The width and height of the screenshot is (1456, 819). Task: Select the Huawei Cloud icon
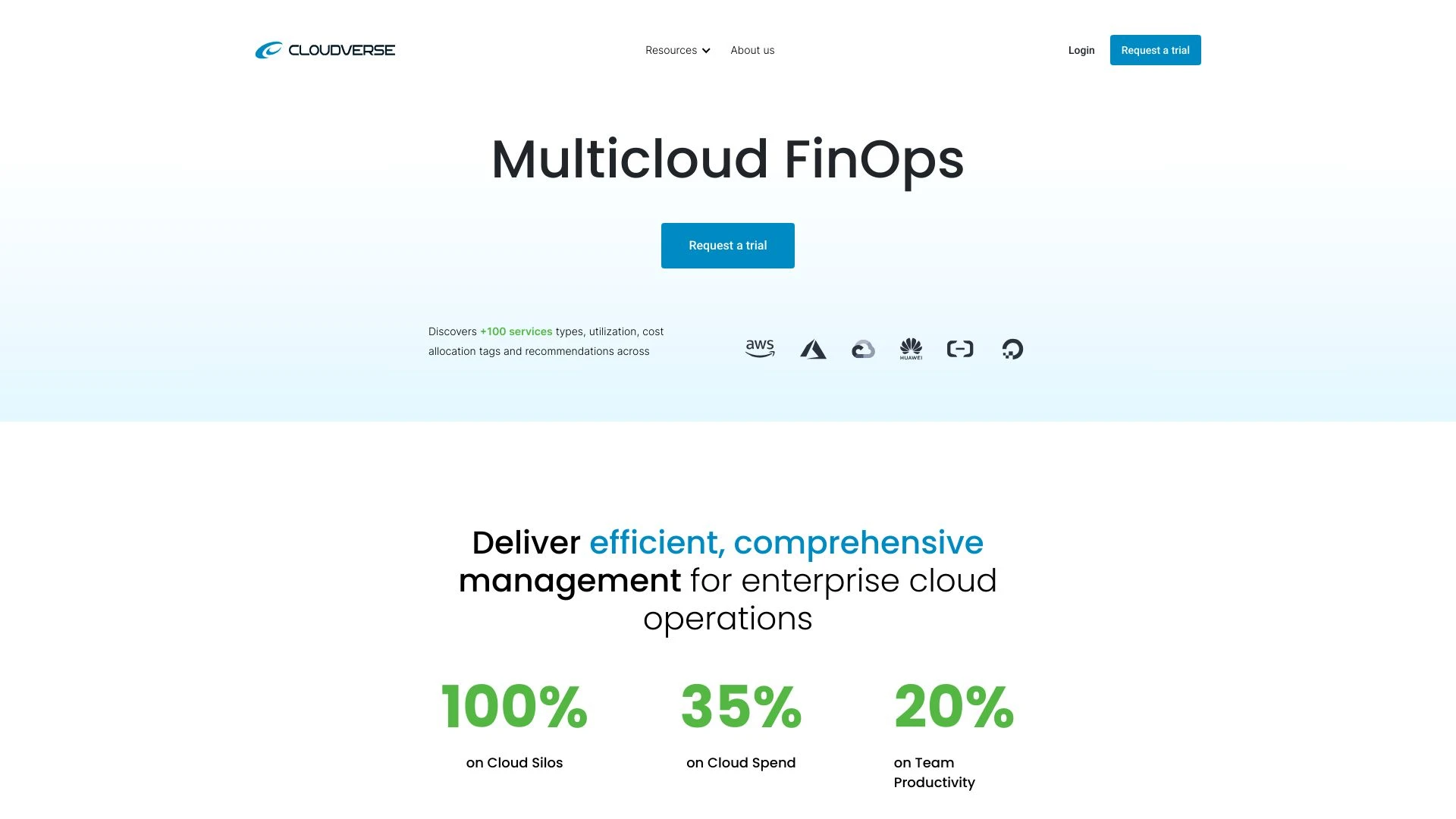911,348
